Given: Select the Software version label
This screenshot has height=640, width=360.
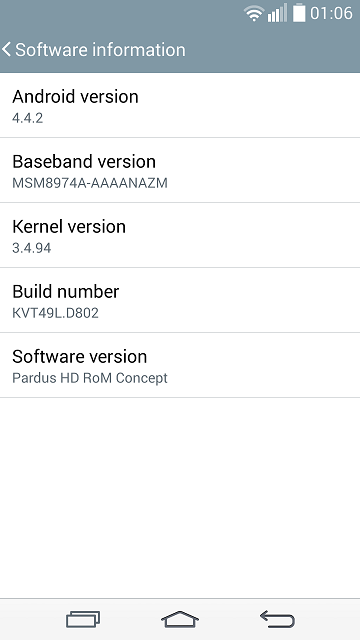Looking at the screenshot, I should (80, 357).
